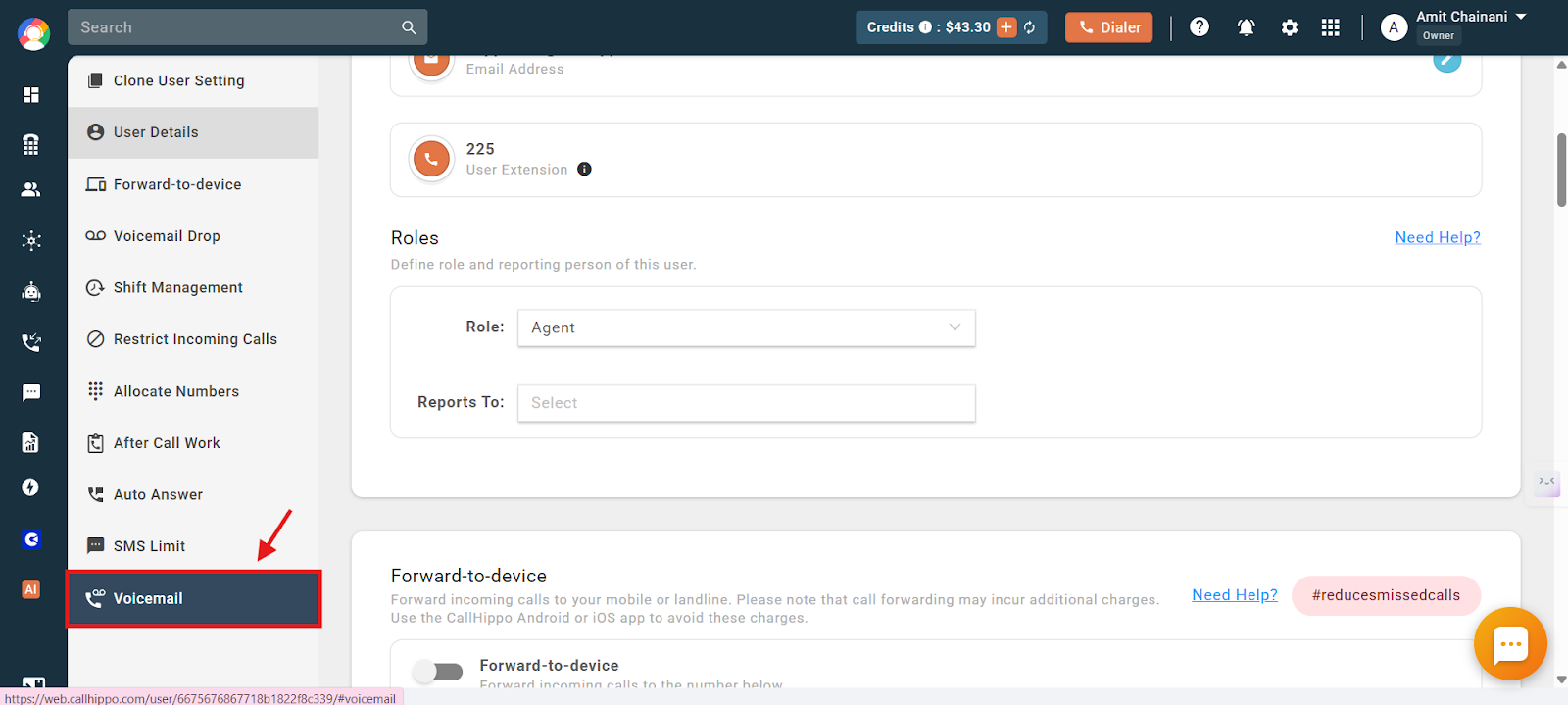Open the CallHippo logo home
Screen dimensions: 1568x705
[x=33, y=34]
